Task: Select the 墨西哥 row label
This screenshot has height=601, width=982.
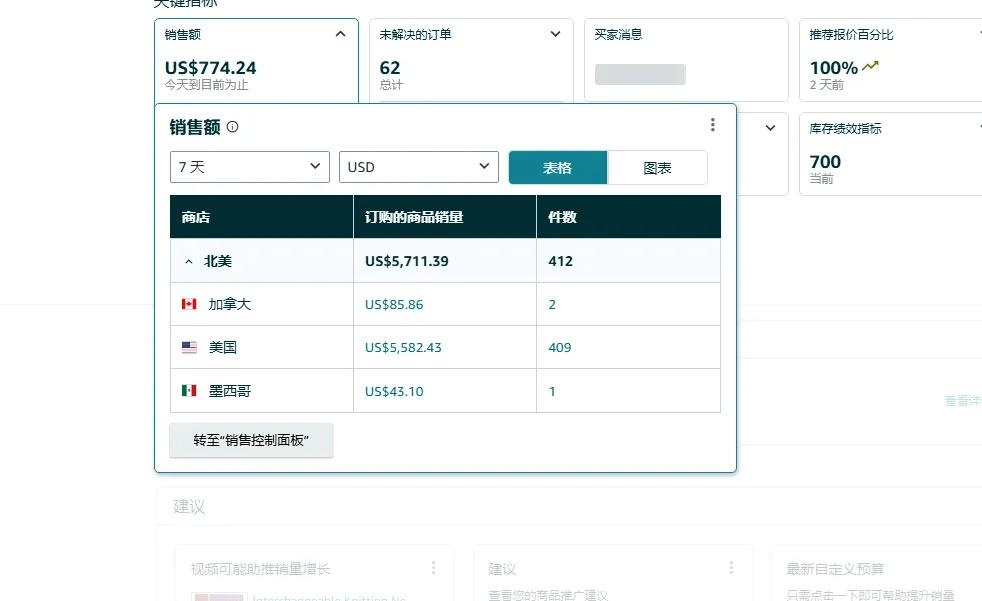Action: (x=230, y=391)
